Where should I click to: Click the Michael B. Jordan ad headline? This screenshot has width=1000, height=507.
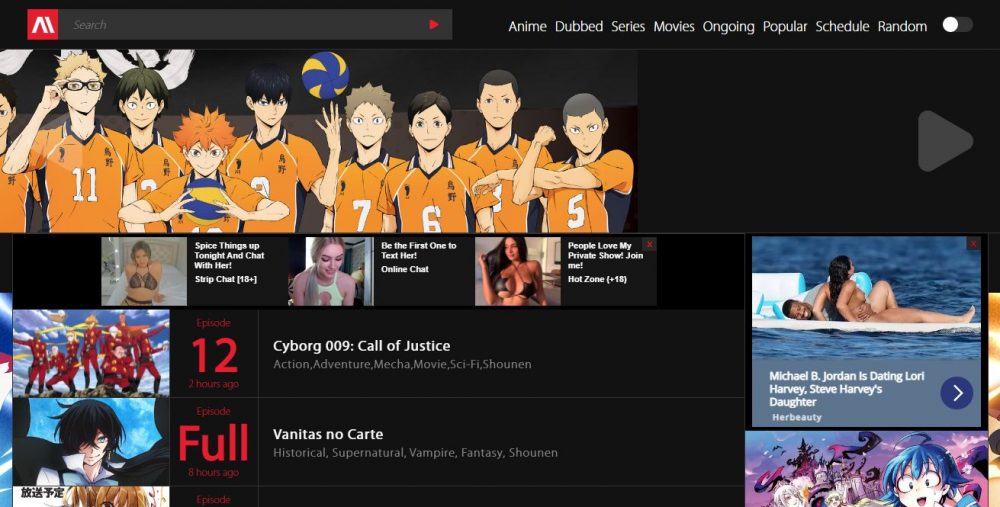click(846, 389)
